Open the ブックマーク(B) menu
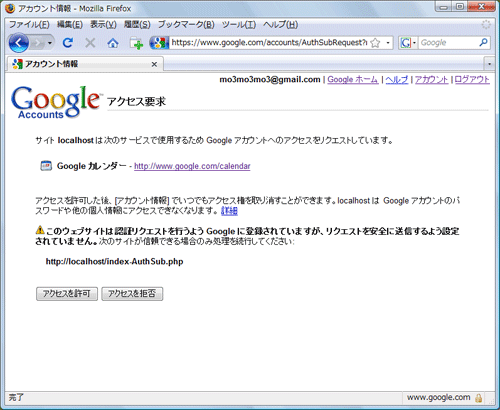500x410 pixels. (x=186, y=25)
